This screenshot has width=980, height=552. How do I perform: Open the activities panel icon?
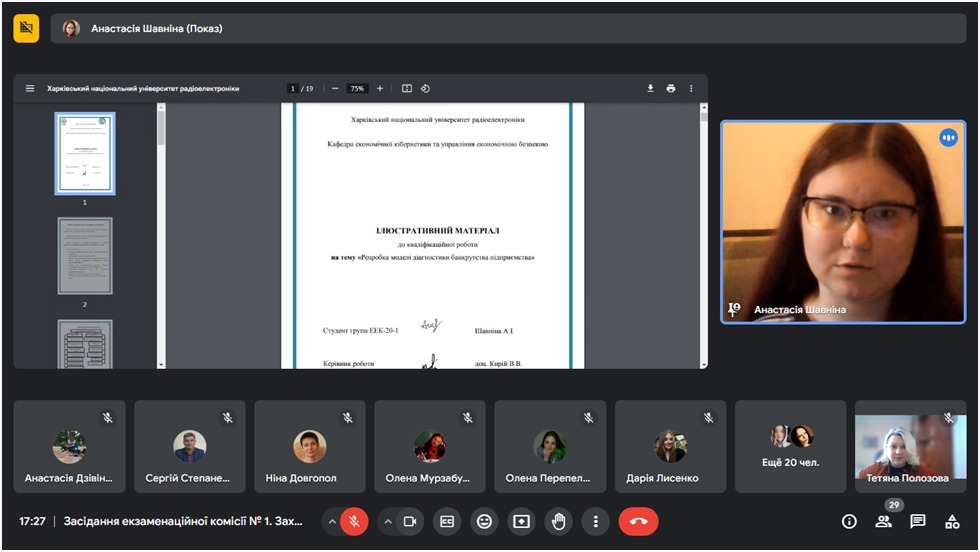tap(953, 521)
